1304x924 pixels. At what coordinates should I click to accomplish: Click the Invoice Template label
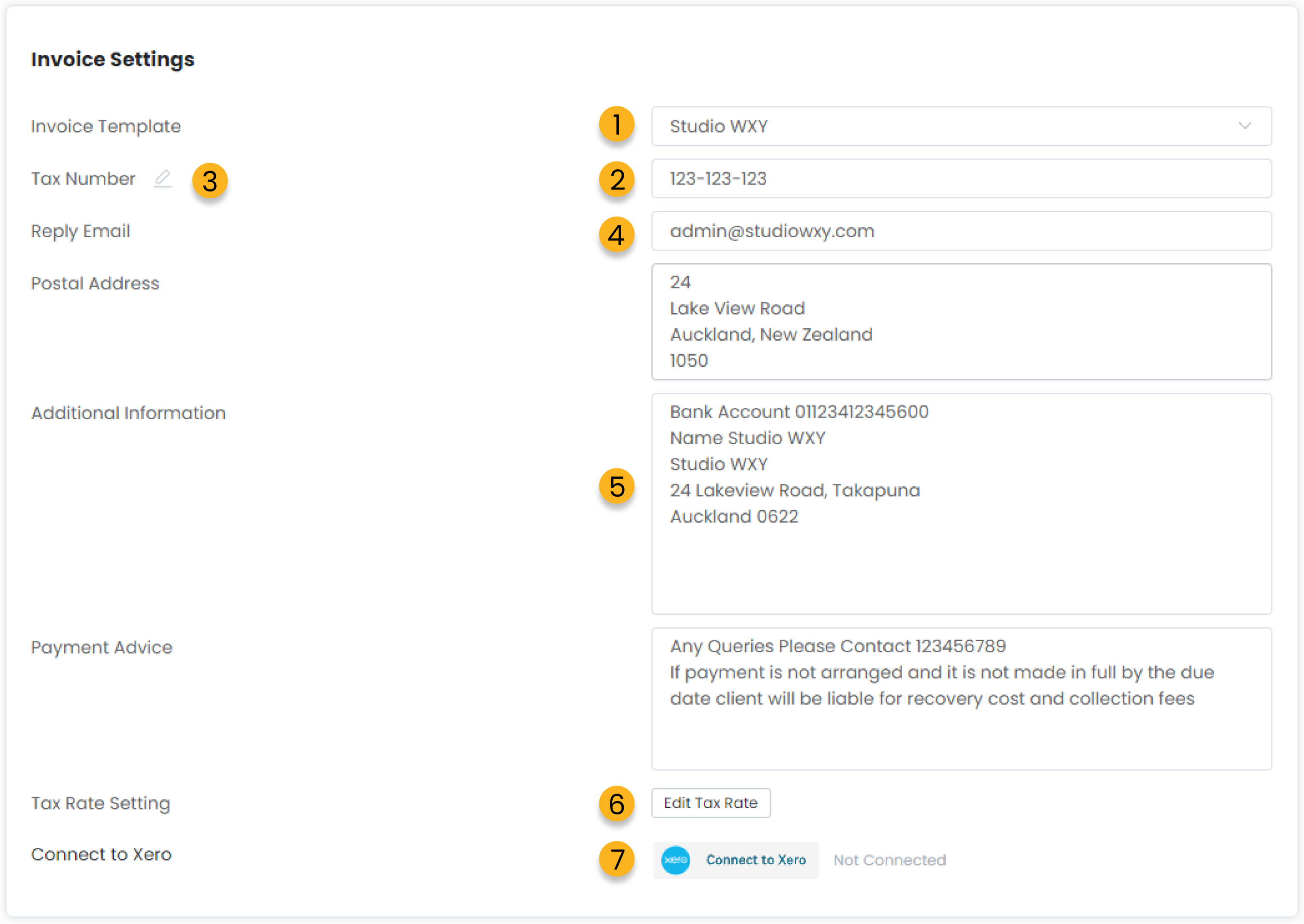point(106,127)
